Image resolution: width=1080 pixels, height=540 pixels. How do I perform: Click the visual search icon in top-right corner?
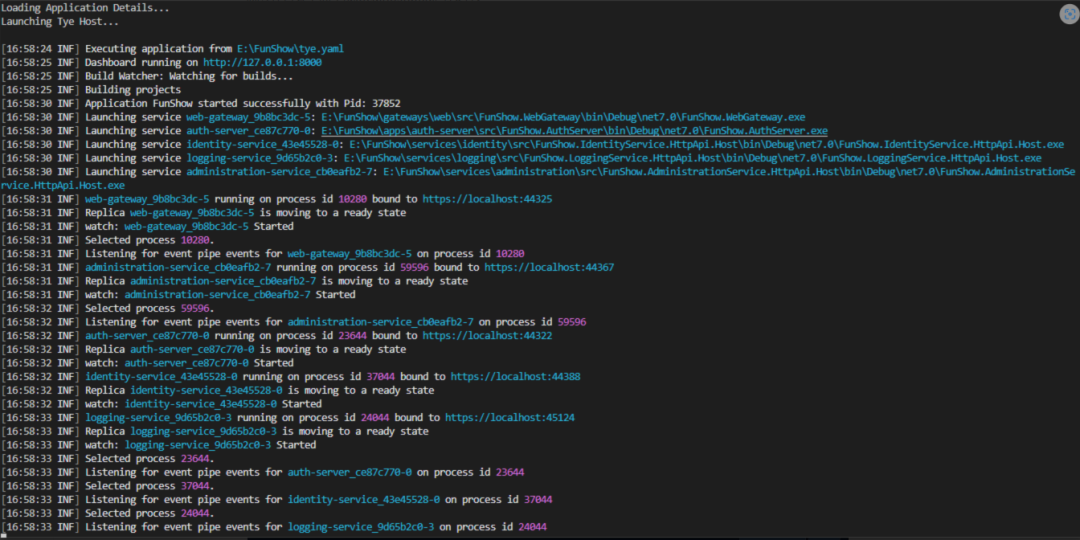(x=1068, y=14)
